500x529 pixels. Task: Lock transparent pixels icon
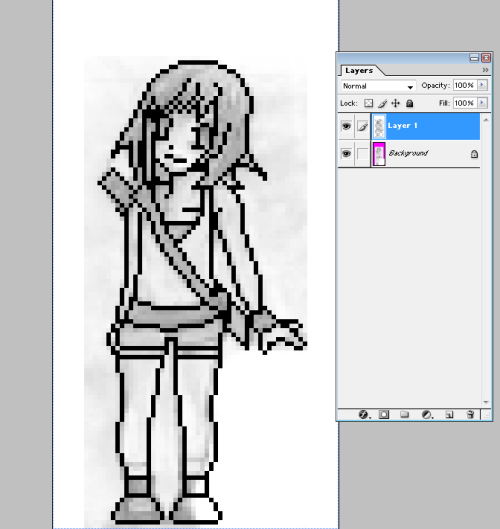368,103
